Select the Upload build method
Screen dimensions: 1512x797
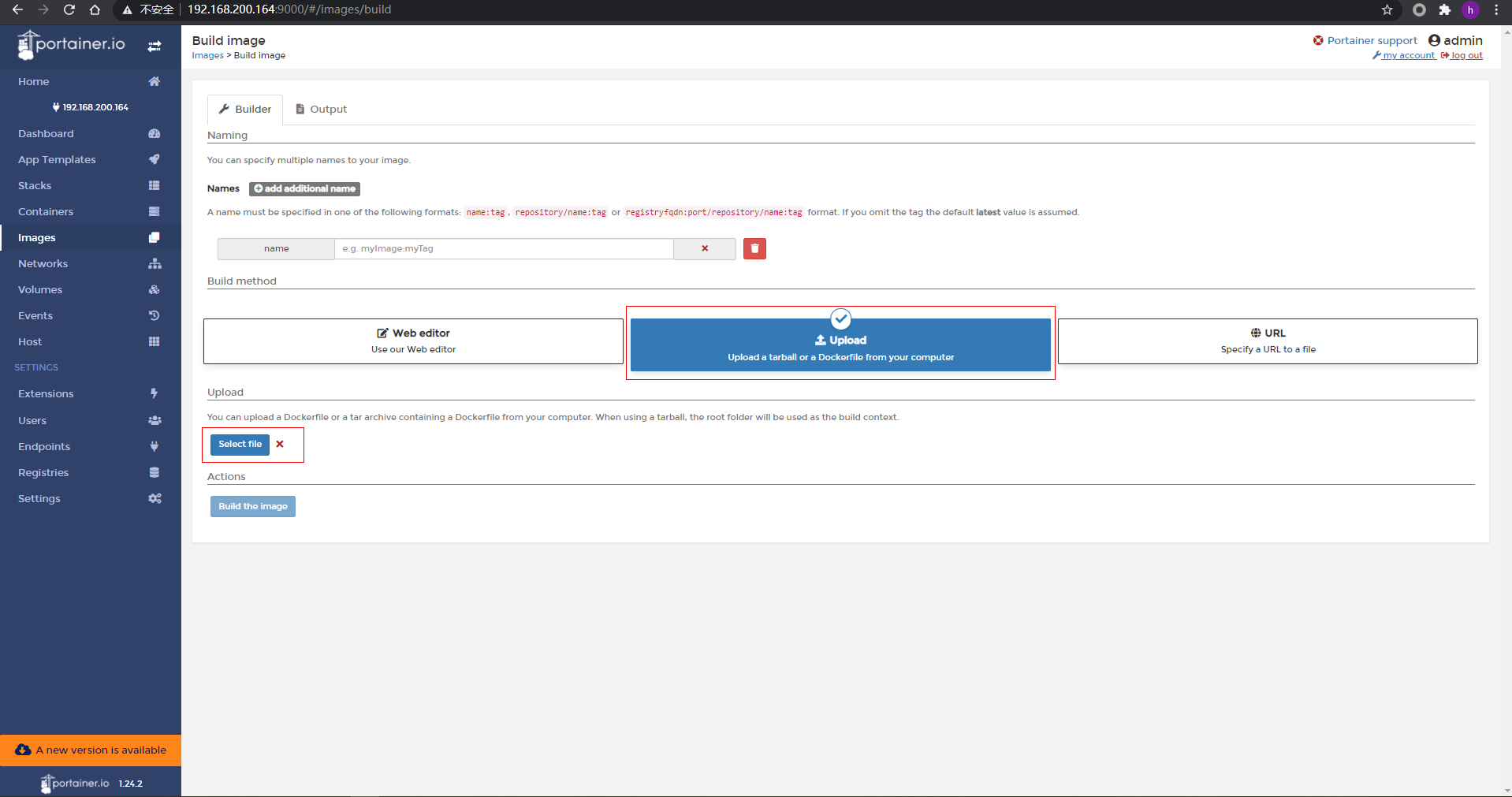[840, 344]
